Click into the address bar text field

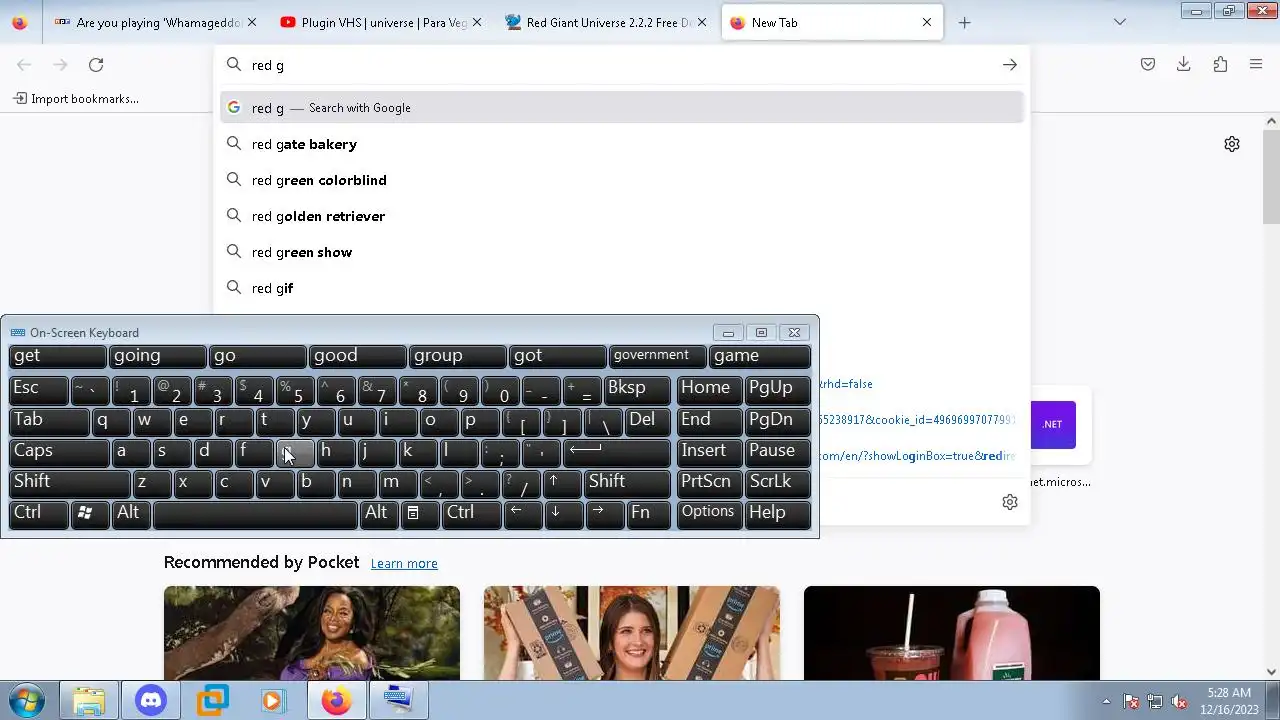(620, 65)
